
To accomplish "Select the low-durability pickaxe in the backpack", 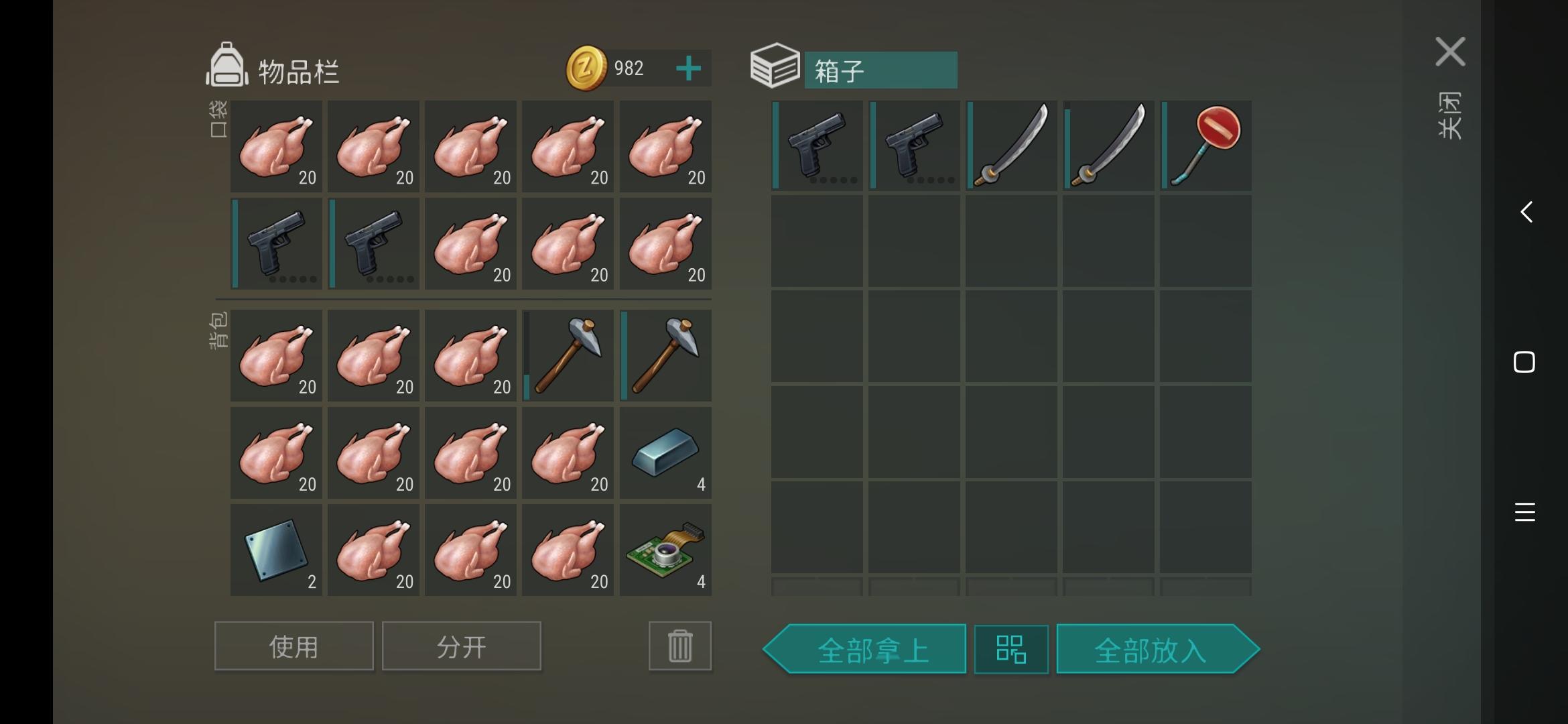I will tap(568, 355).
